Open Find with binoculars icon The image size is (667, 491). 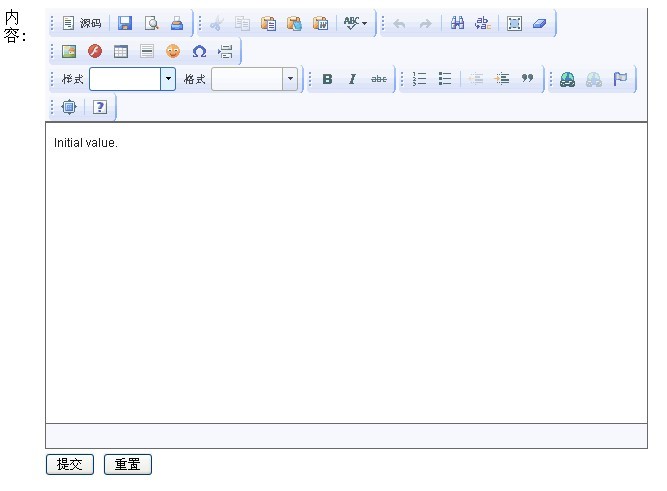457,23
